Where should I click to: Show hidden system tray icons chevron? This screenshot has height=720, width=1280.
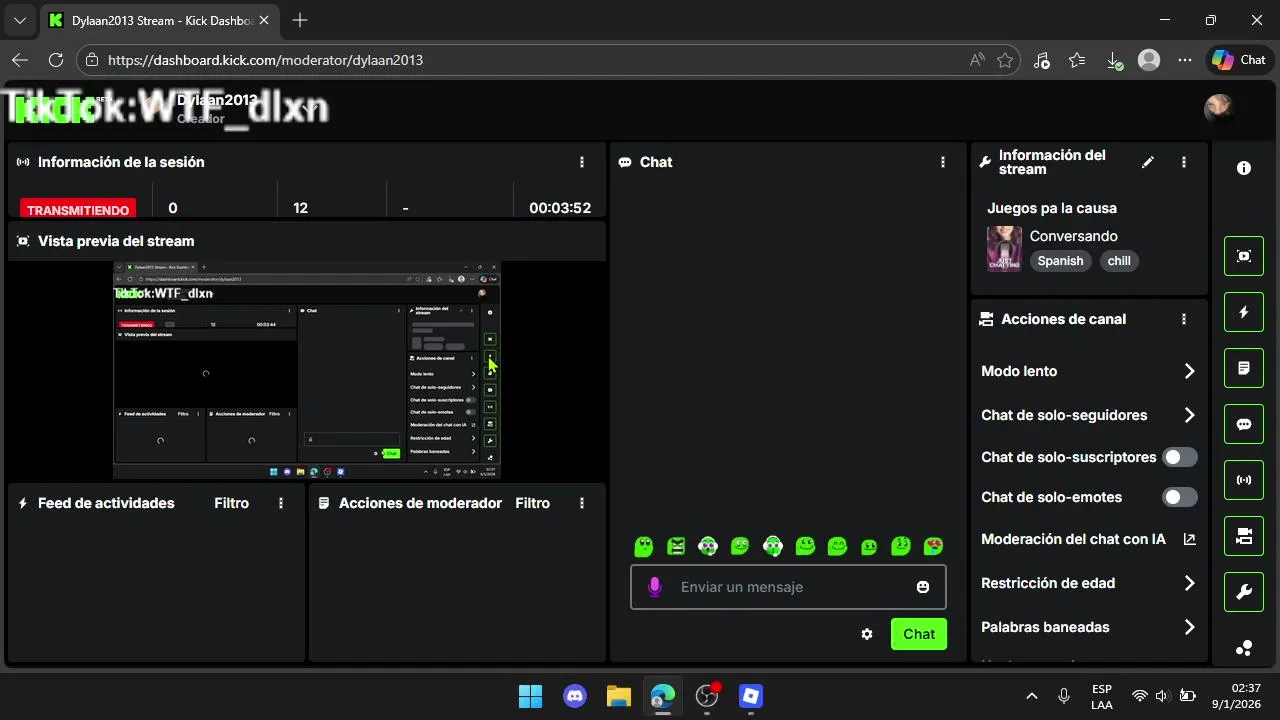pyautogui.click(x=1032, y=696)
